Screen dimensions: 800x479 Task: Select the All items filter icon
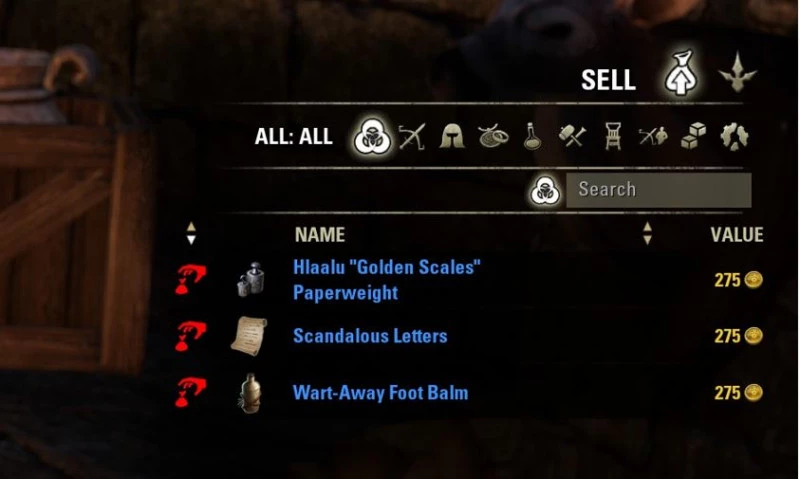[x=372, y=136]
